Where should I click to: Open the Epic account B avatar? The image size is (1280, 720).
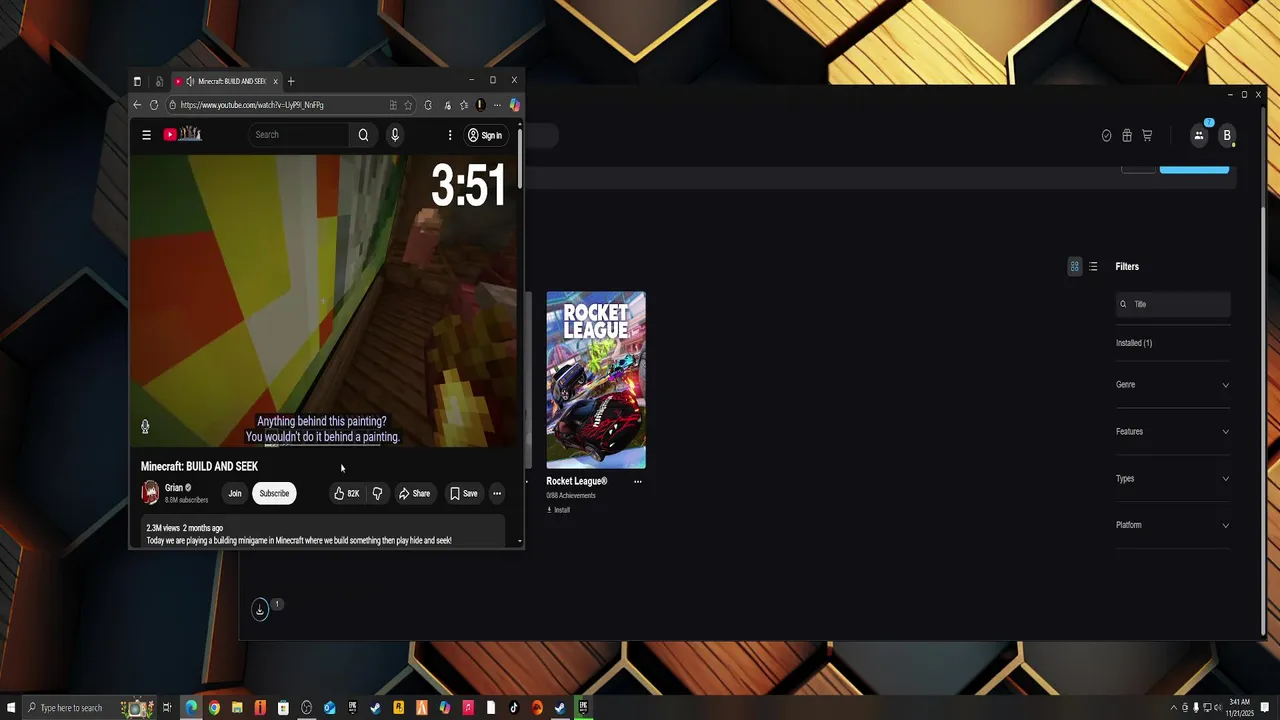pyautogui.click(x=1227, y=136)
